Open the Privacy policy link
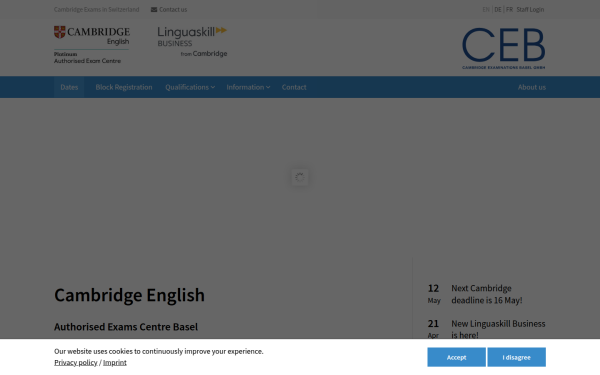The image size is (600, 375). point(76,362)
